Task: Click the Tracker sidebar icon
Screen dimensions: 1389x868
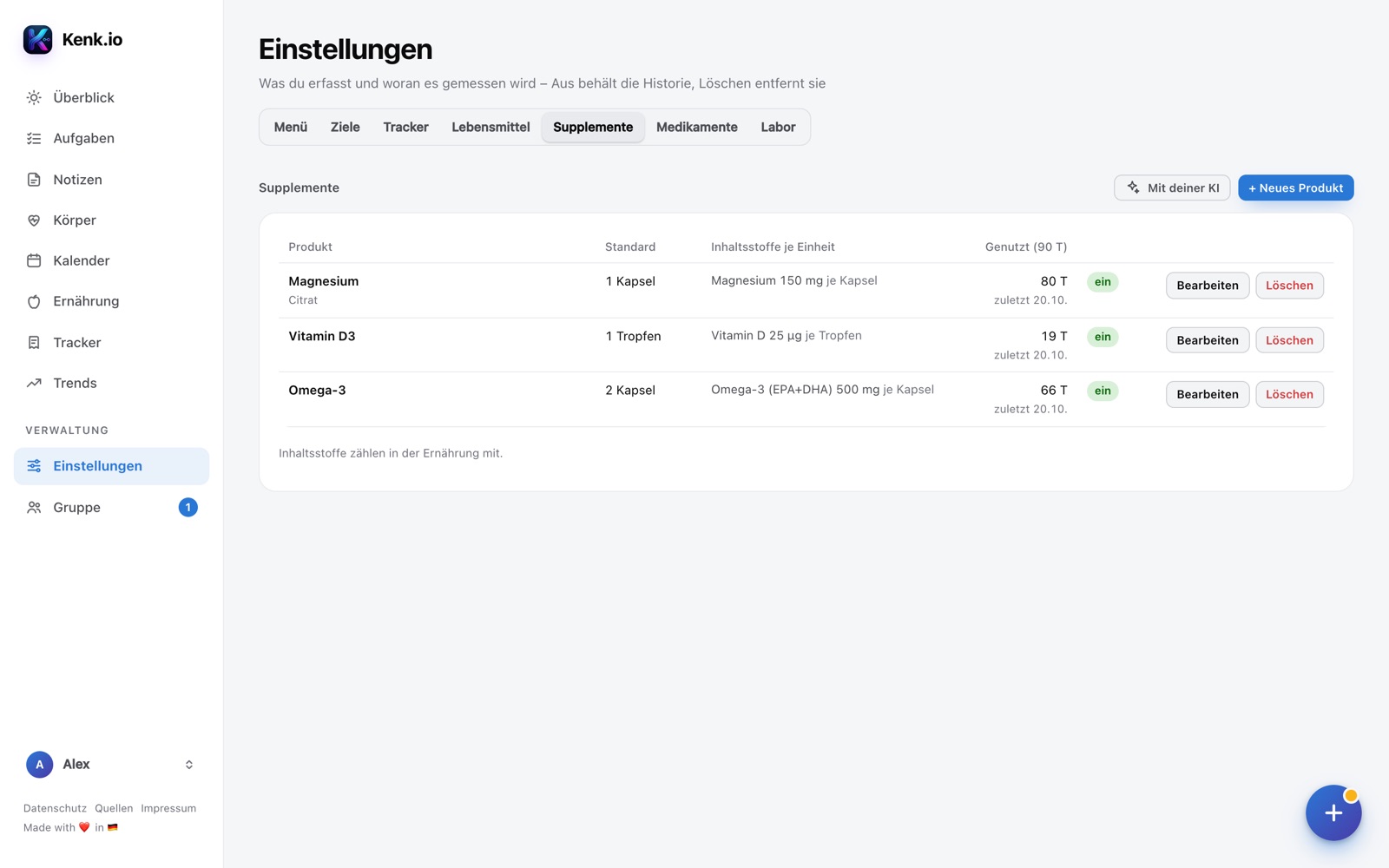Action: point(34,343)
